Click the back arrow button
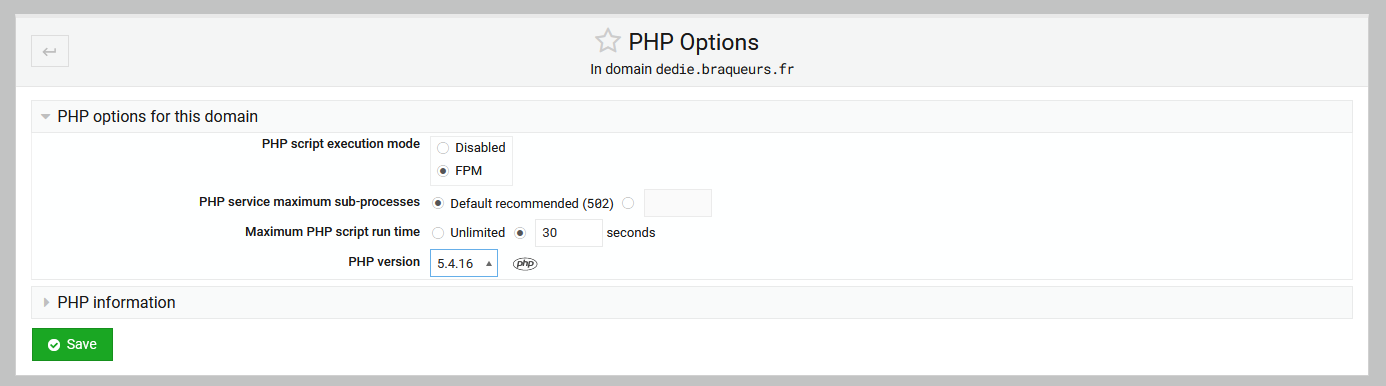This screenshot has width=1386, height=386. click(50, 51)
